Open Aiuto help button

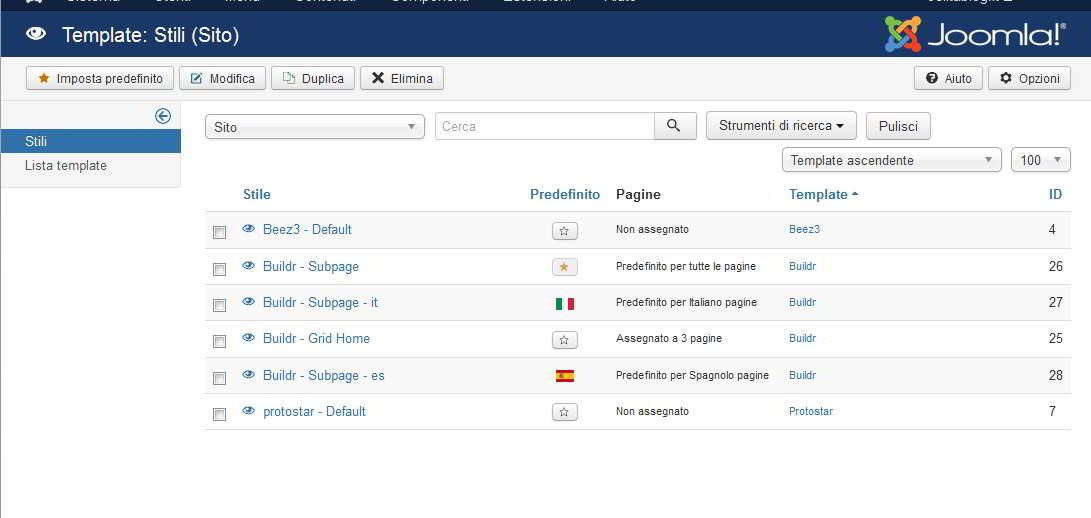(948, 78)
